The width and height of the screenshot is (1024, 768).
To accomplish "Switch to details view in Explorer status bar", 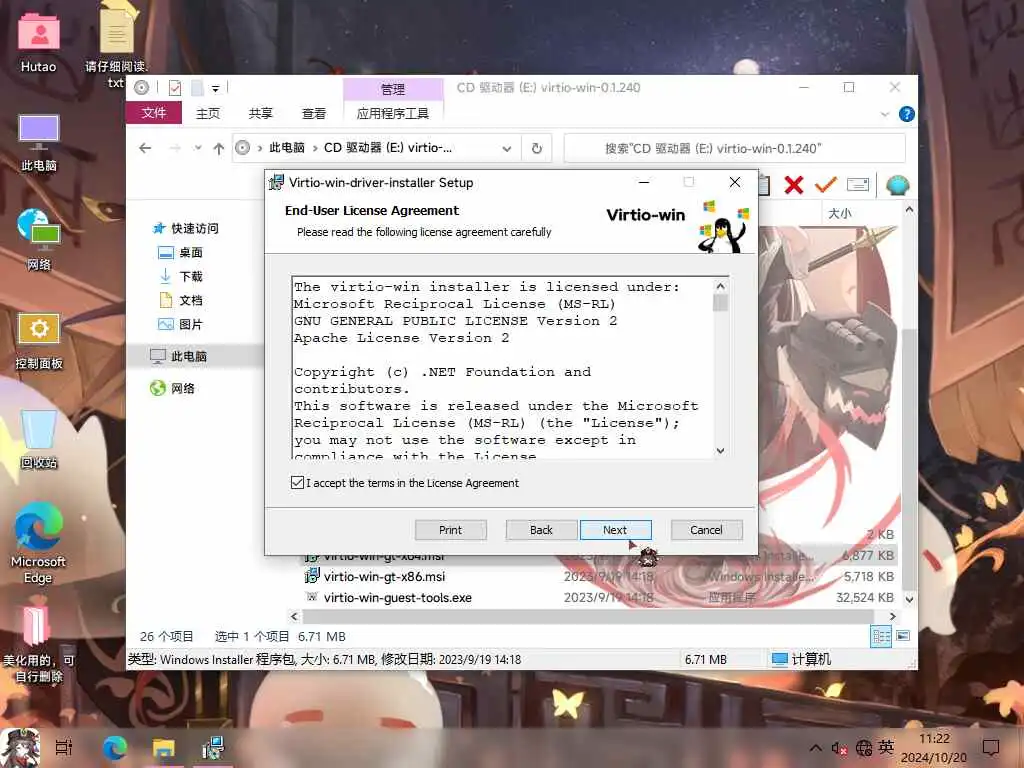I will 882,636.
